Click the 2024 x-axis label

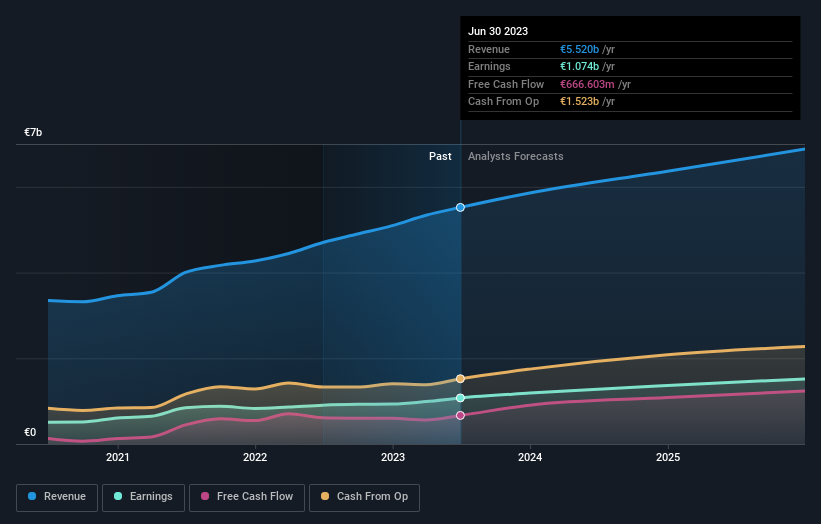pos(530,457)
